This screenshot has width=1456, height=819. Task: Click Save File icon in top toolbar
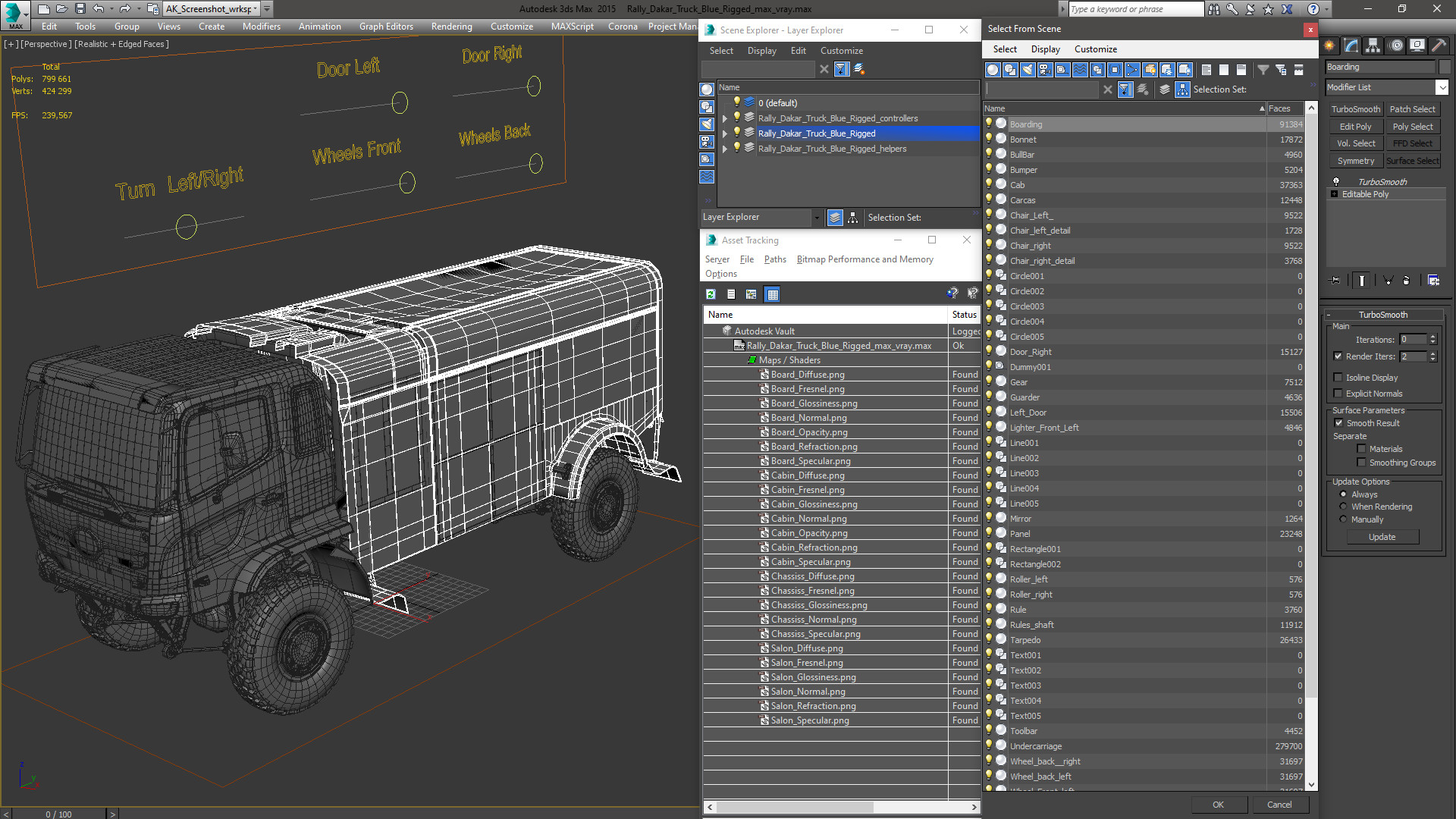(80, 9)
